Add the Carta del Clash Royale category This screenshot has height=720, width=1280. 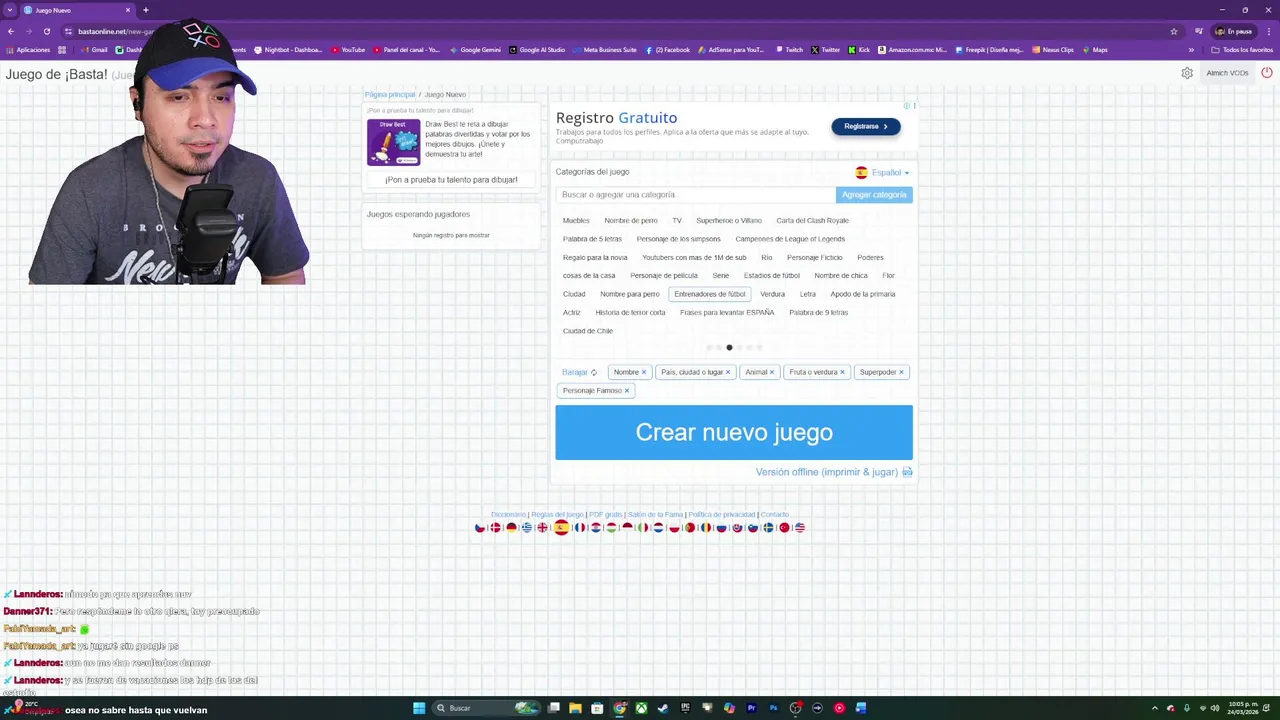click(812, 220)
